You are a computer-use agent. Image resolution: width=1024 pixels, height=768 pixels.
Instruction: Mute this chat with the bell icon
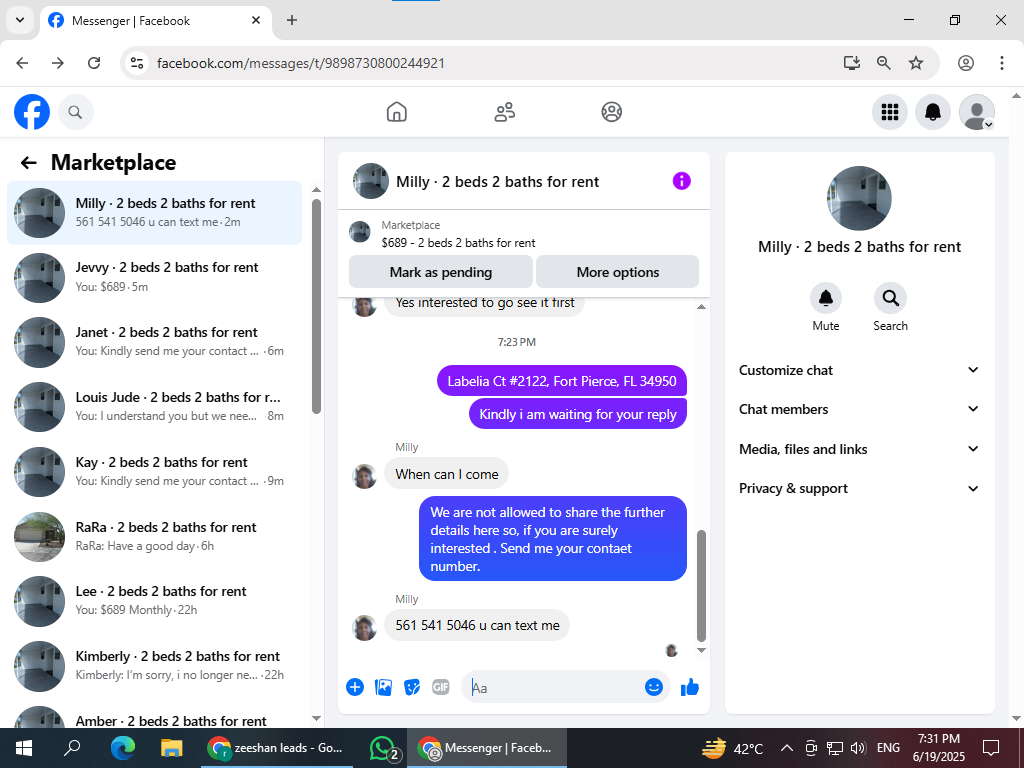pos(825,298)
